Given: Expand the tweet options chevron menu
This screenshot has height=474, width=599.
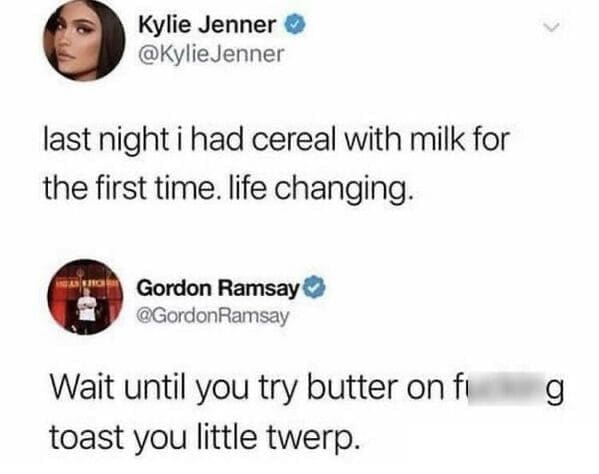Looking at the screenshot, I should pyautogui.click(x=551, y=28).
